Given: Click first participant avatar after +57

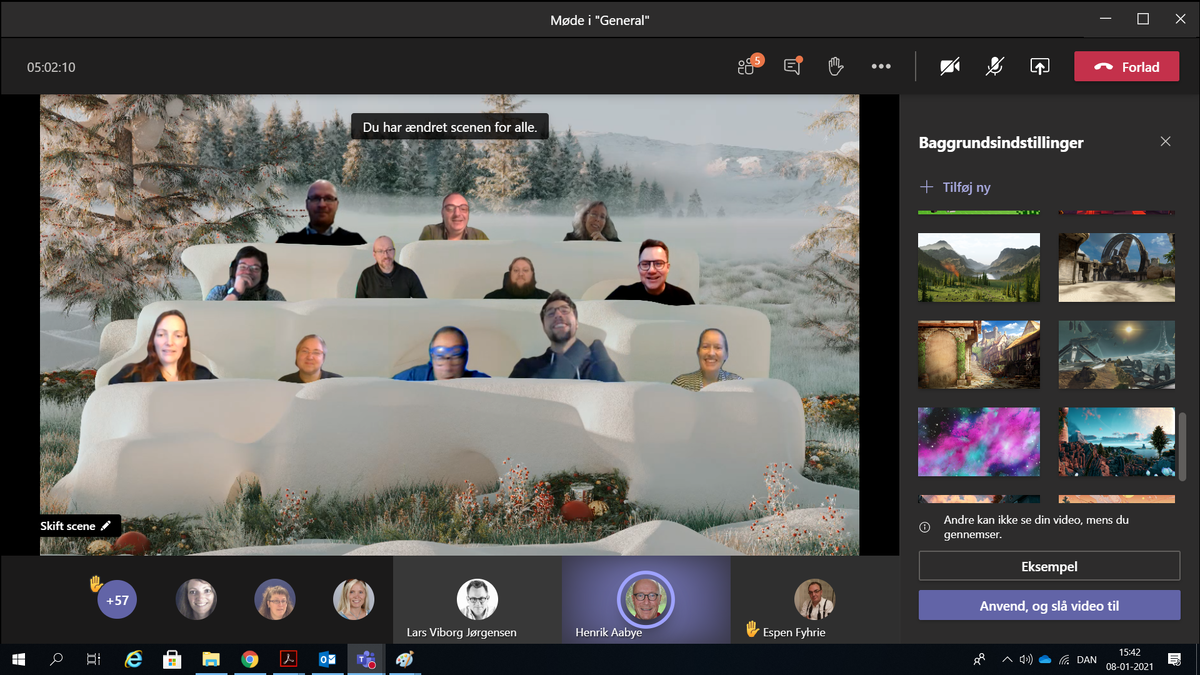Looking at the screenshot, I should 196,600.
